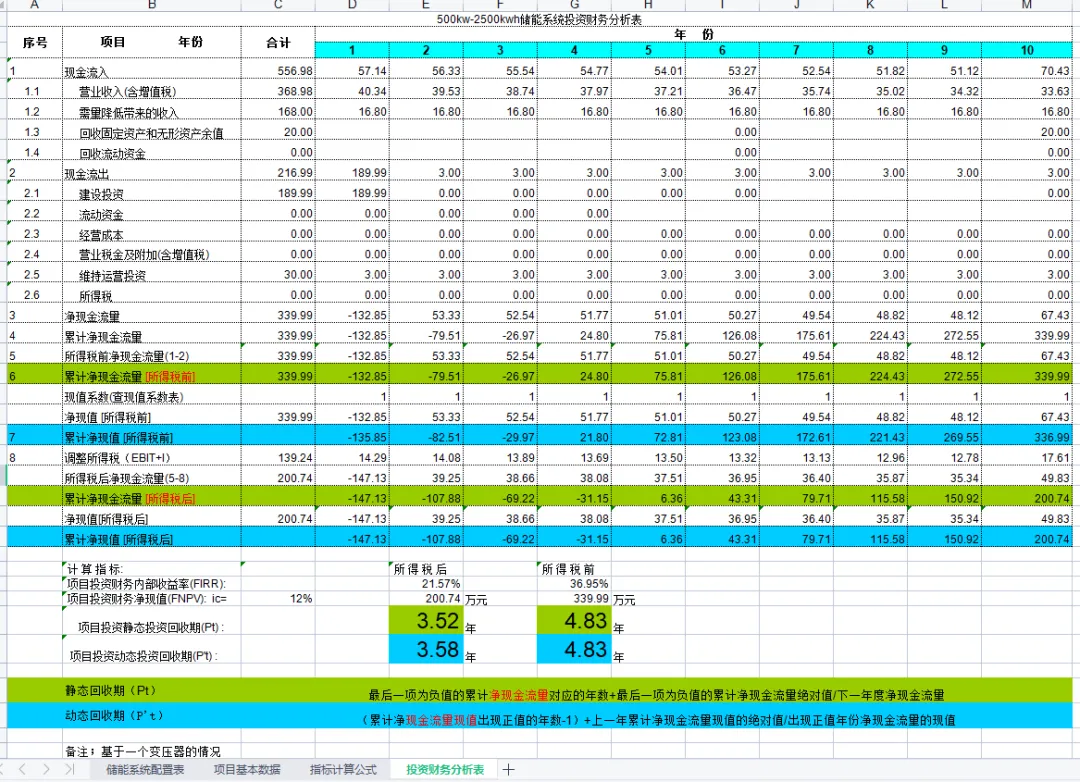
Task: Select the 现金流出 row label
Action: coord(86,174)
